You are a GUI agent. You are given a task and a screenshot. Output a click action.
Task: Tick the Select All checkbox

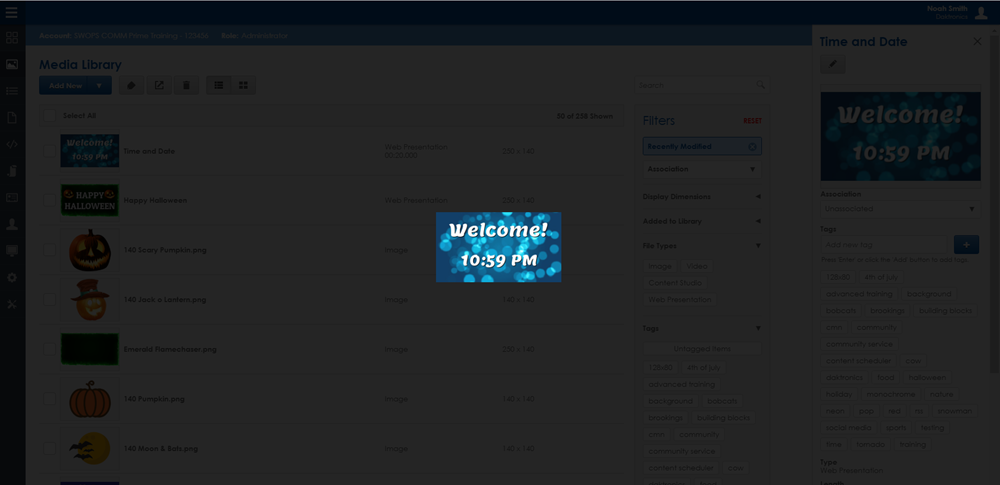coord(49,116)
